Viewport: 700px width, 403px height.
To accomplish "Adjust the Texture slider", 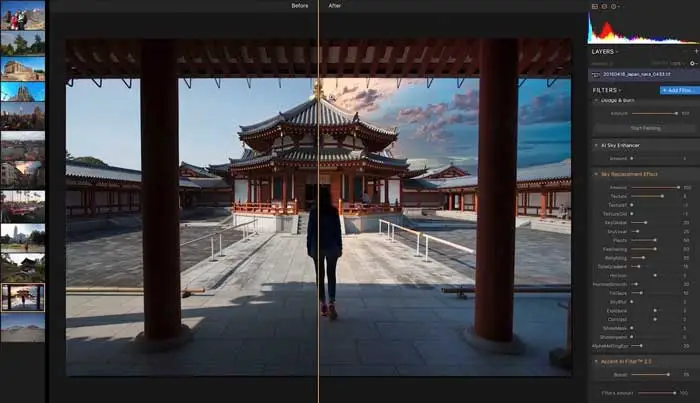I will pos(655,196).
